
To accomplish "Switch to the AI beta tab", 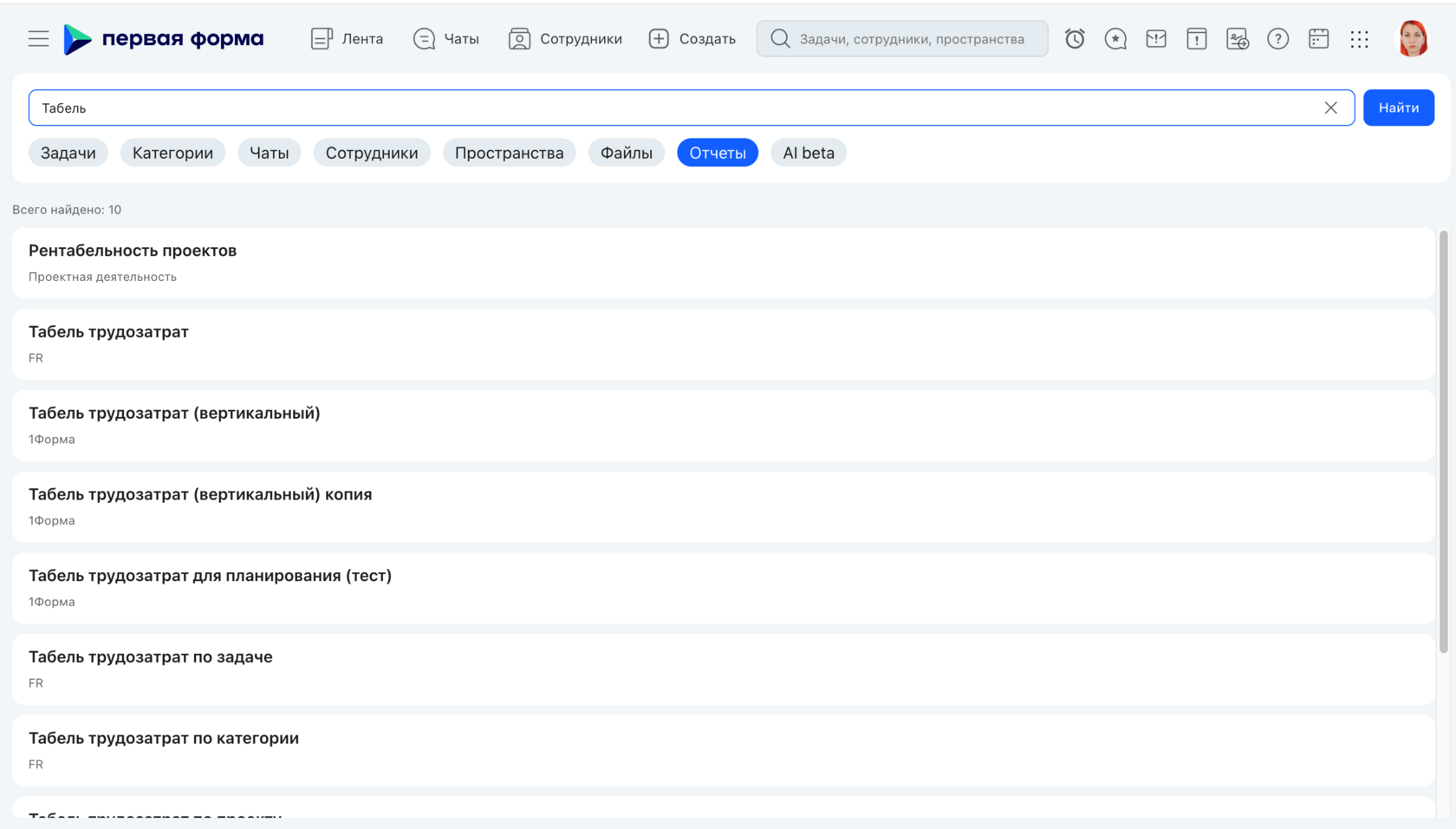I will pyautogui.click(x=809, y=153).
